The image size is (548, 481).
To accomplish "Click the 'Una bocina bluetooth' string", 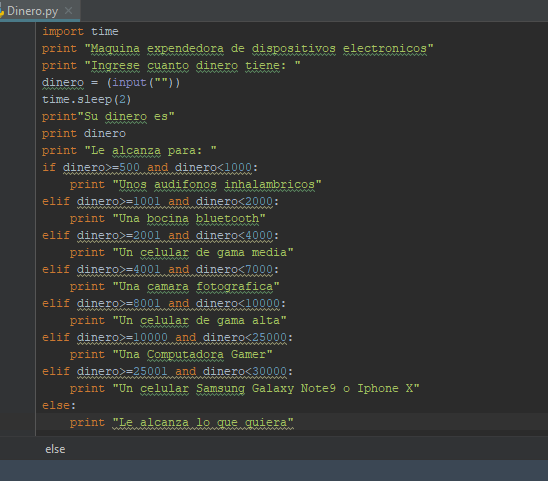I will [189, 218].
